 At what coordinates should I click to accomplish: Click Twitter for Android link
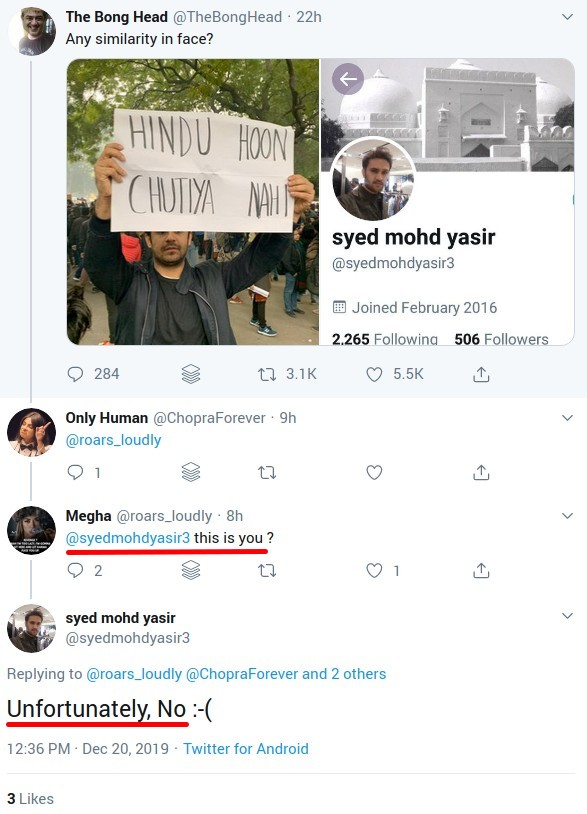245,749
